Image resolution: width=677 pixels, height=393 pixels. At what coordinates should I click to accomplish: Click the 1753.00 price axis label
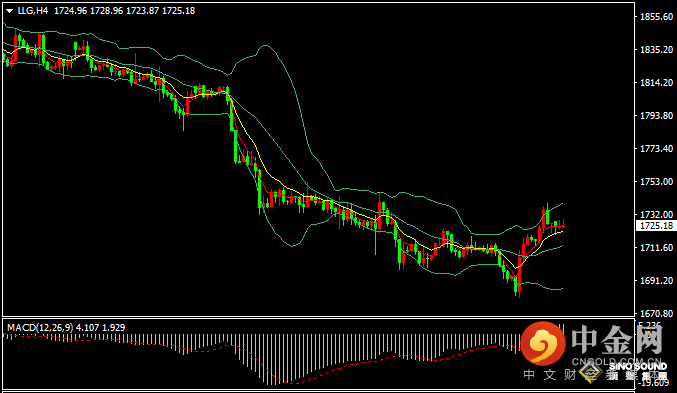tap(656, 182)
